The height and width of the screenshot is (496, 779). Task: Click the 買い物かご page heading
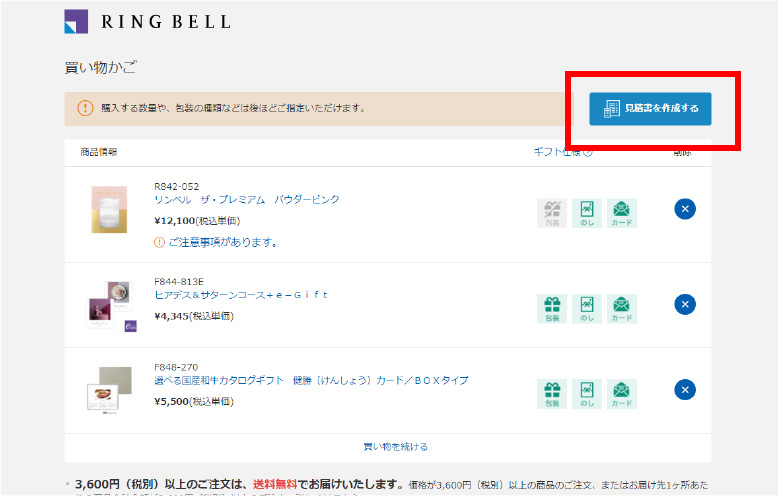click(x=100, y=67)
